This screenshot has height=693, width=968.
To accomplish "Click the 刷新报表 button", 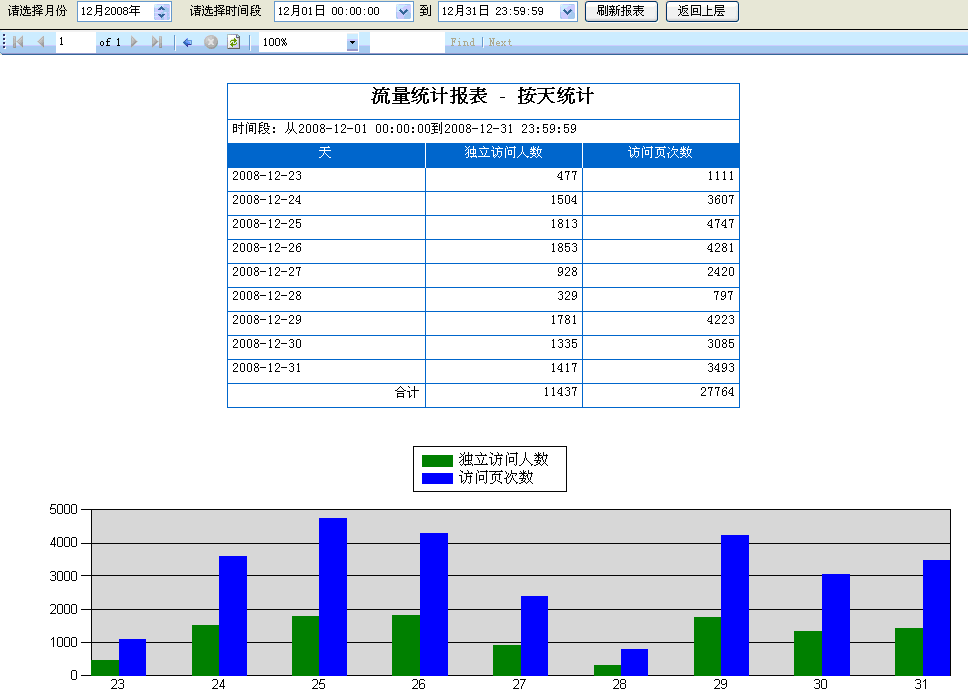I will pos(621,12).
